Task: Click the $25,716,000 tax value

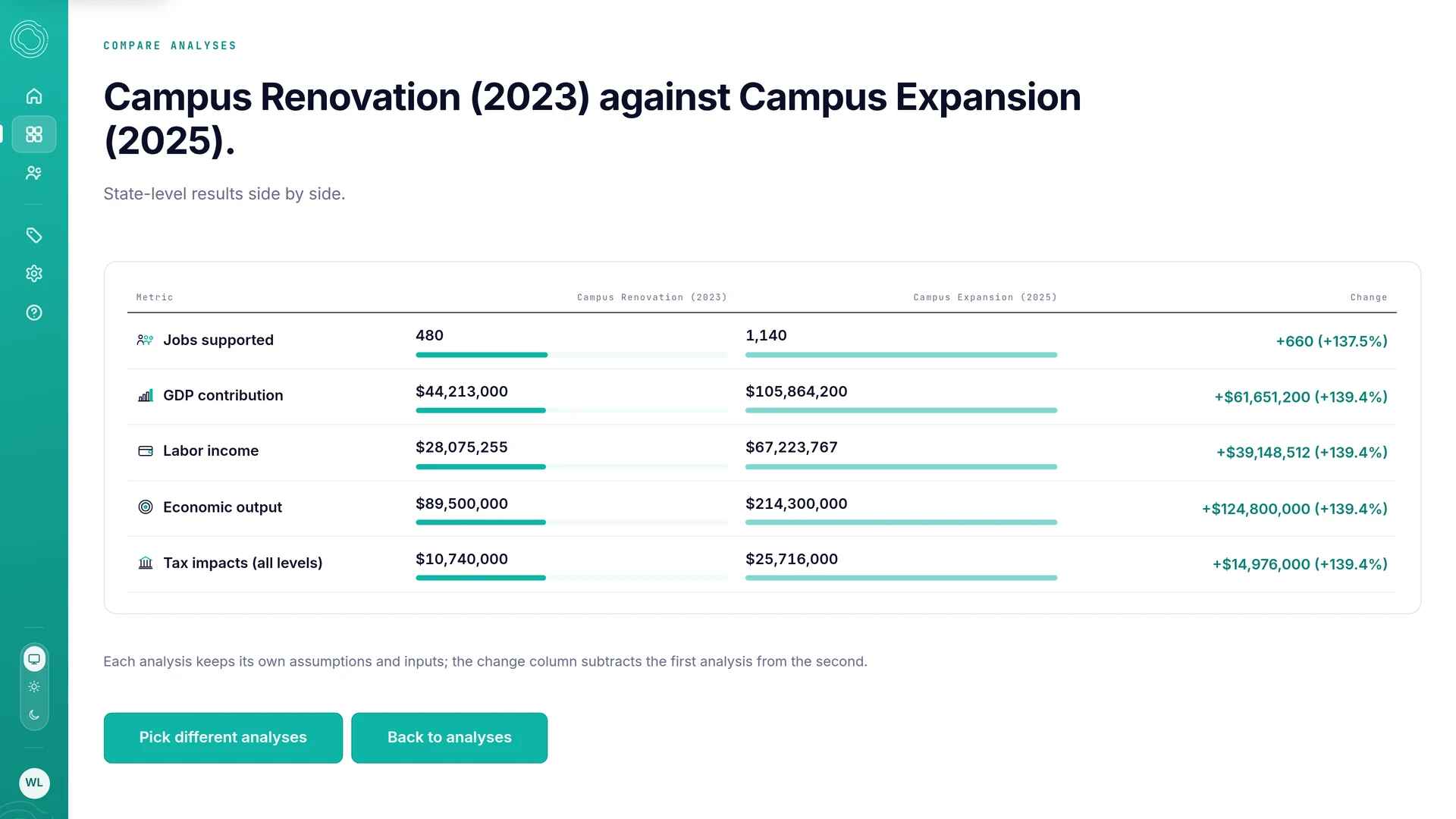Action: (791, 559)
